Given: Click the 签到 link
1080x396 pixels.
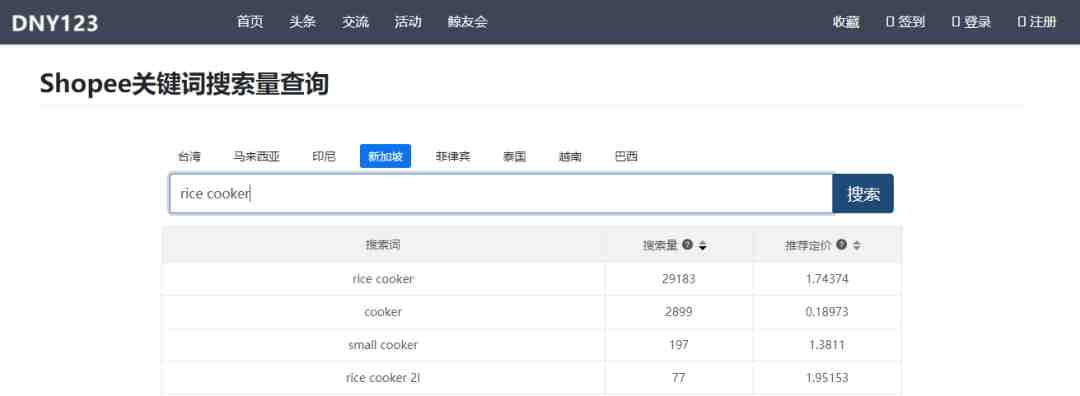Looking at the screenshot, I should 905,22.
